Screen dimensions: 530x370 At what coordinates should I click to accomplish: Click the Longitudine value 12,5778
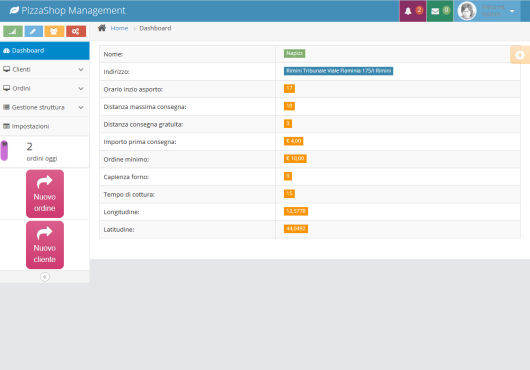tap(296, 211)
